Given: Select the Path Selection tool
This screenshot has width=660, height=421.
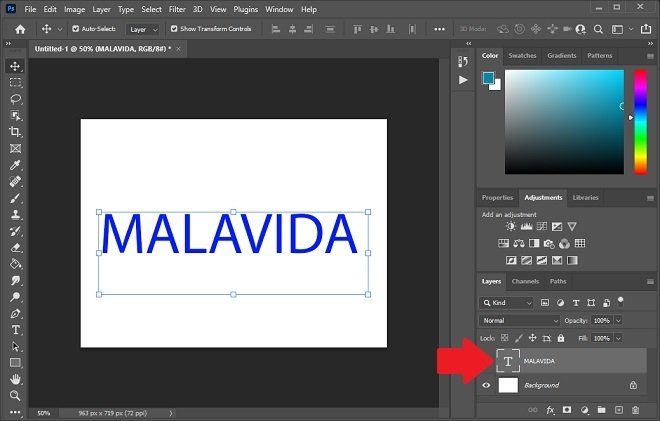Looking at the screenshot, I should click(x=15, y=346).
